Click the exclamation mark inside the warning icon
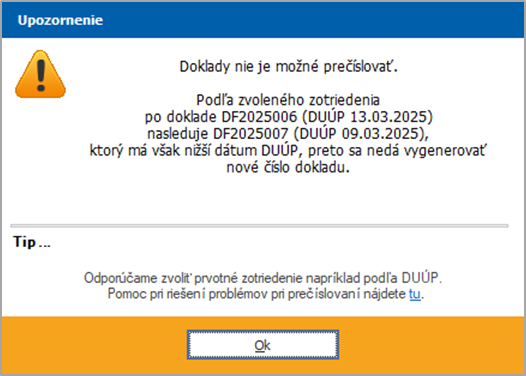This screenshot has width=526, height=376. click(41, 76)
